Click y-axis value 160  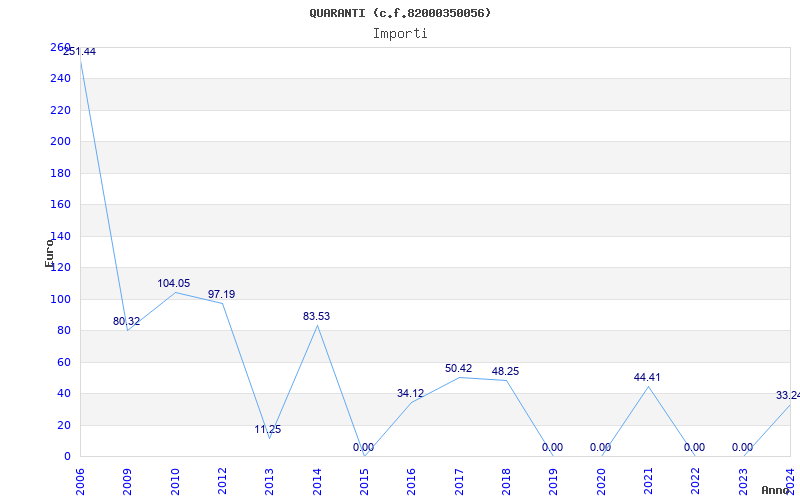[x=60, y=205]
